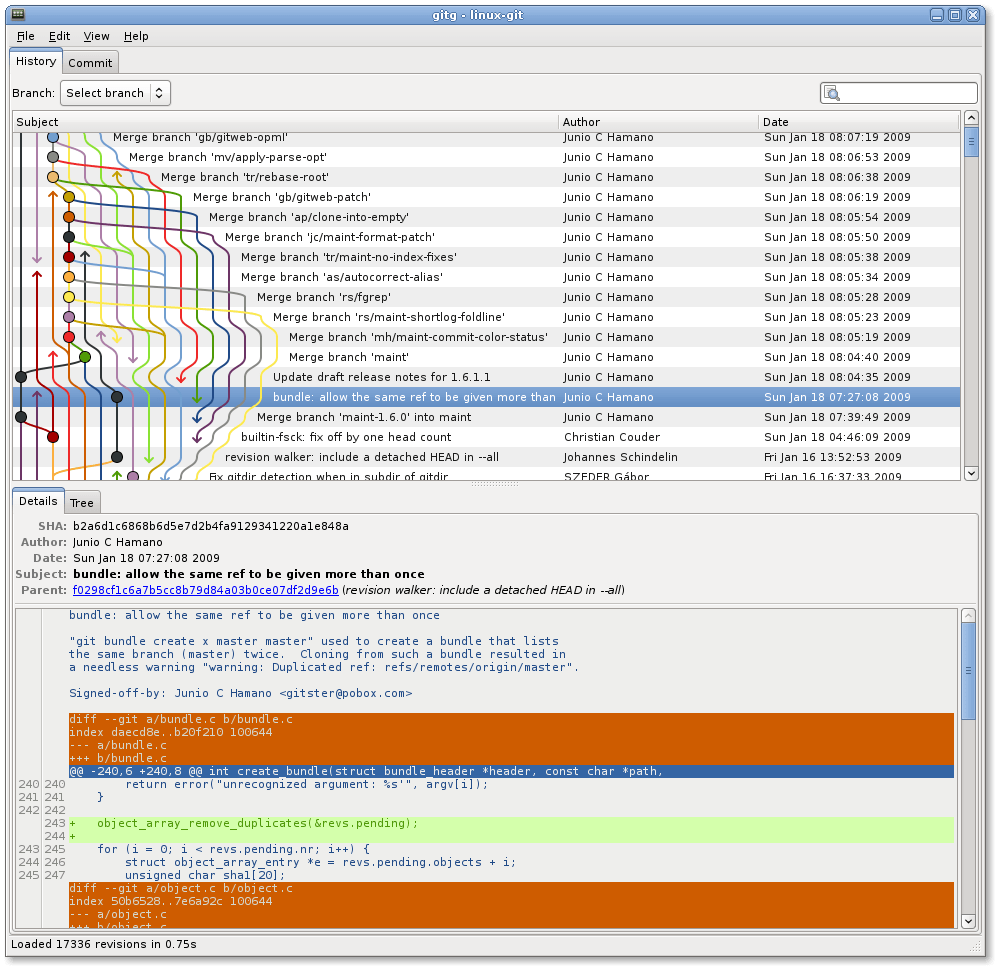The image size is (995, 966).
Task: Sort commits by Date column header
Action: [x=859, y=122]
